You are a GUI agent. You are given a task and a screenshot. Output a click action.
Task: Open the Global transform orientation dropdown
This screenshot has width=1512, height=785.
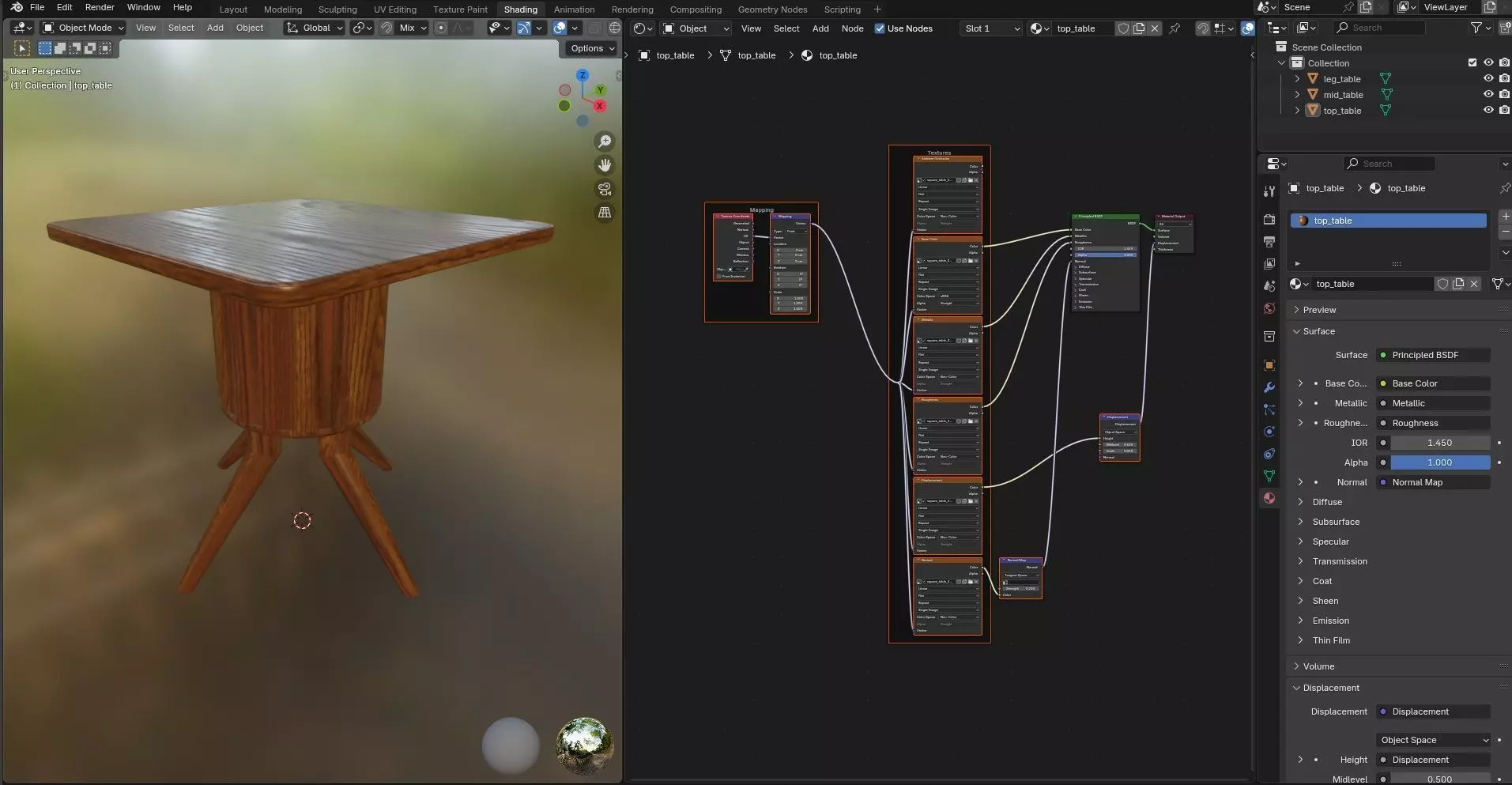[x=315, y=28]
